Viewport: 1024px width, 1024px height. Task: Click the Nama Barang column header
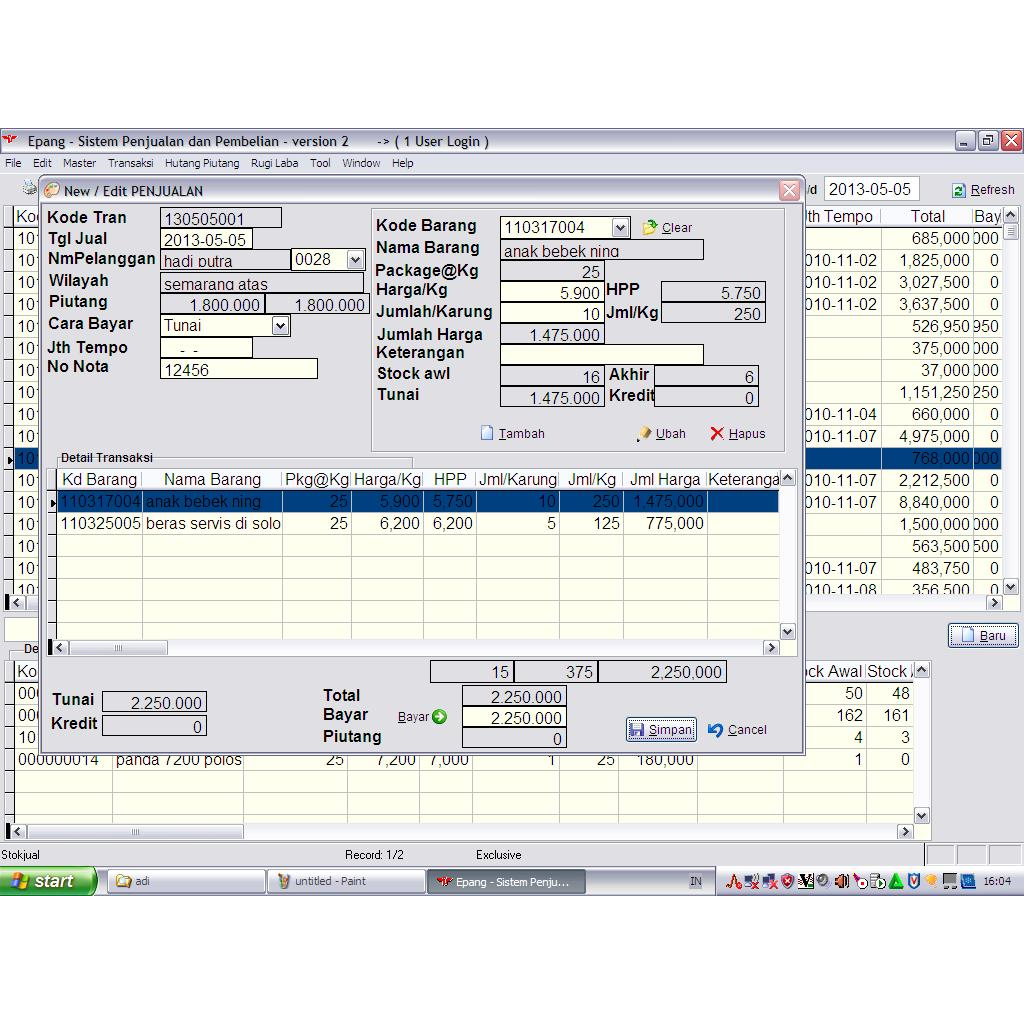point(212,479)
